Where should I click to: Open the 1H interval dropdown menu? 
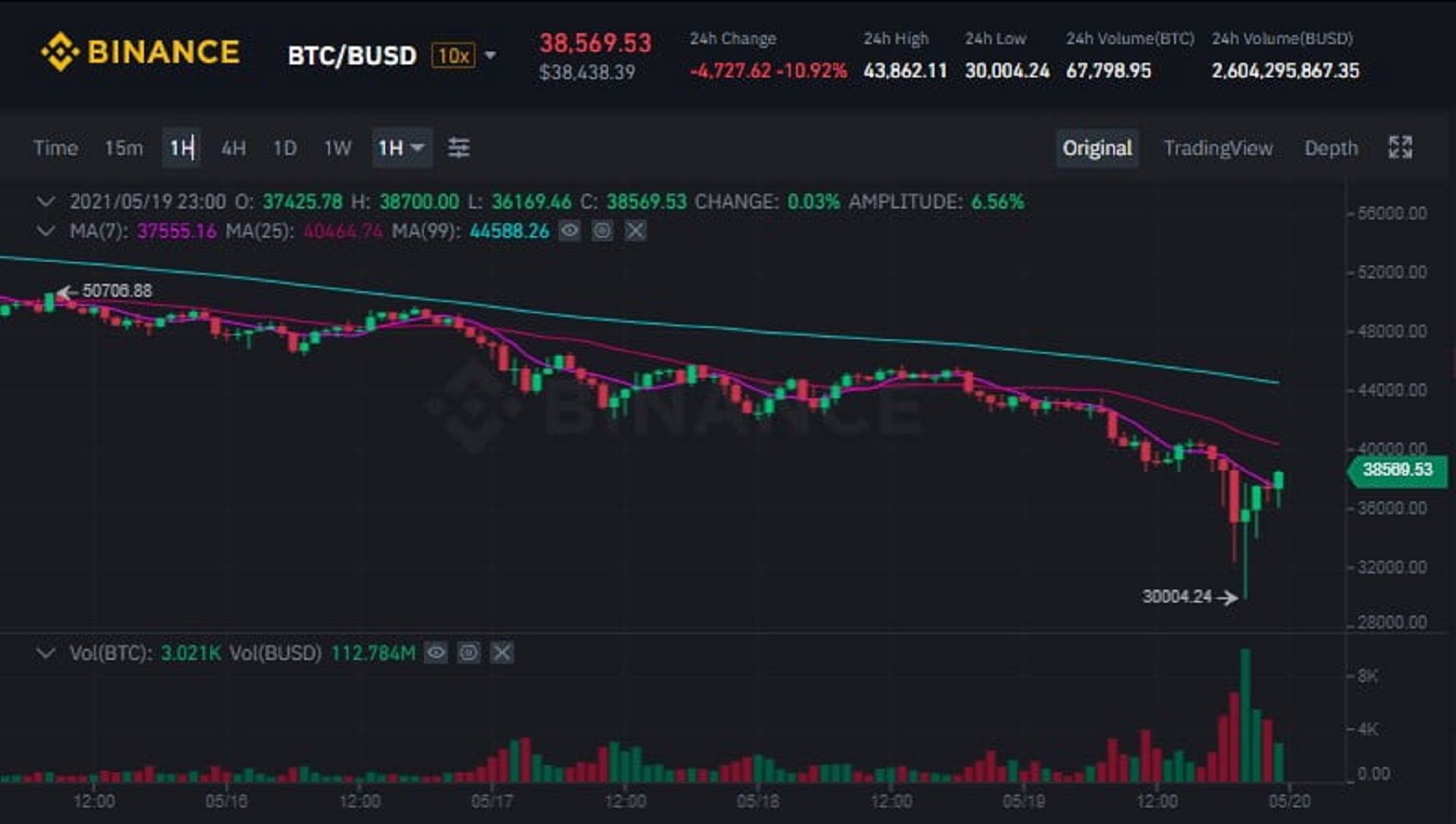(x=402, y=148)
